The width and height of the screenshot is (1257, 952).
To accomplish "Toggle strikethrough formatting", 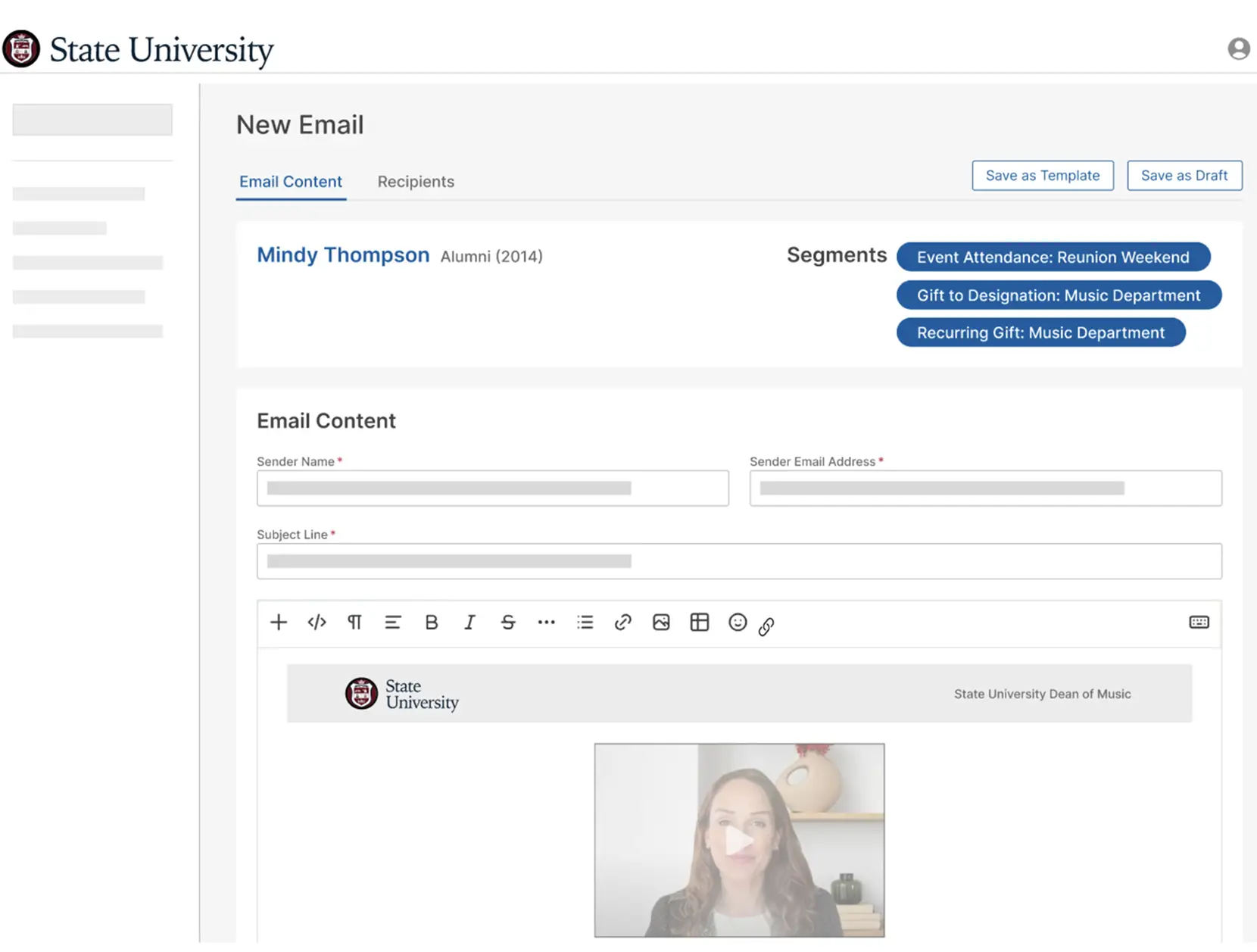I will [x=508, y=623].
